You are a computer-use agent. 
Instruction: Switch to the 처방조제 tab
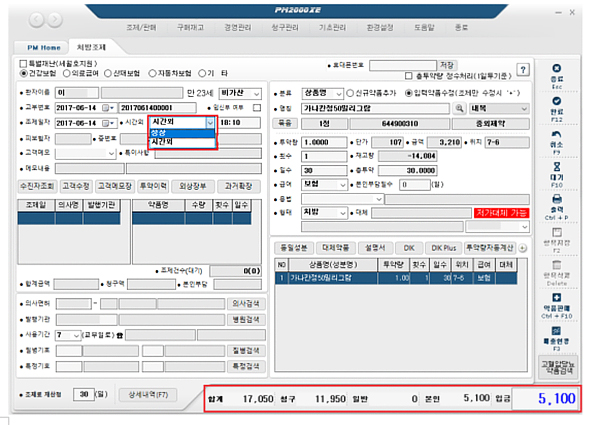point(91,47)
